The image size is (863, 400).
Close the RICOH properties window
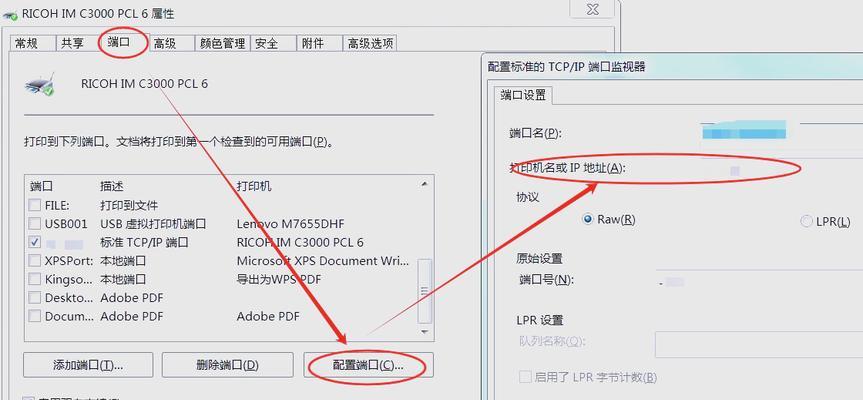(x=592, y=9)
